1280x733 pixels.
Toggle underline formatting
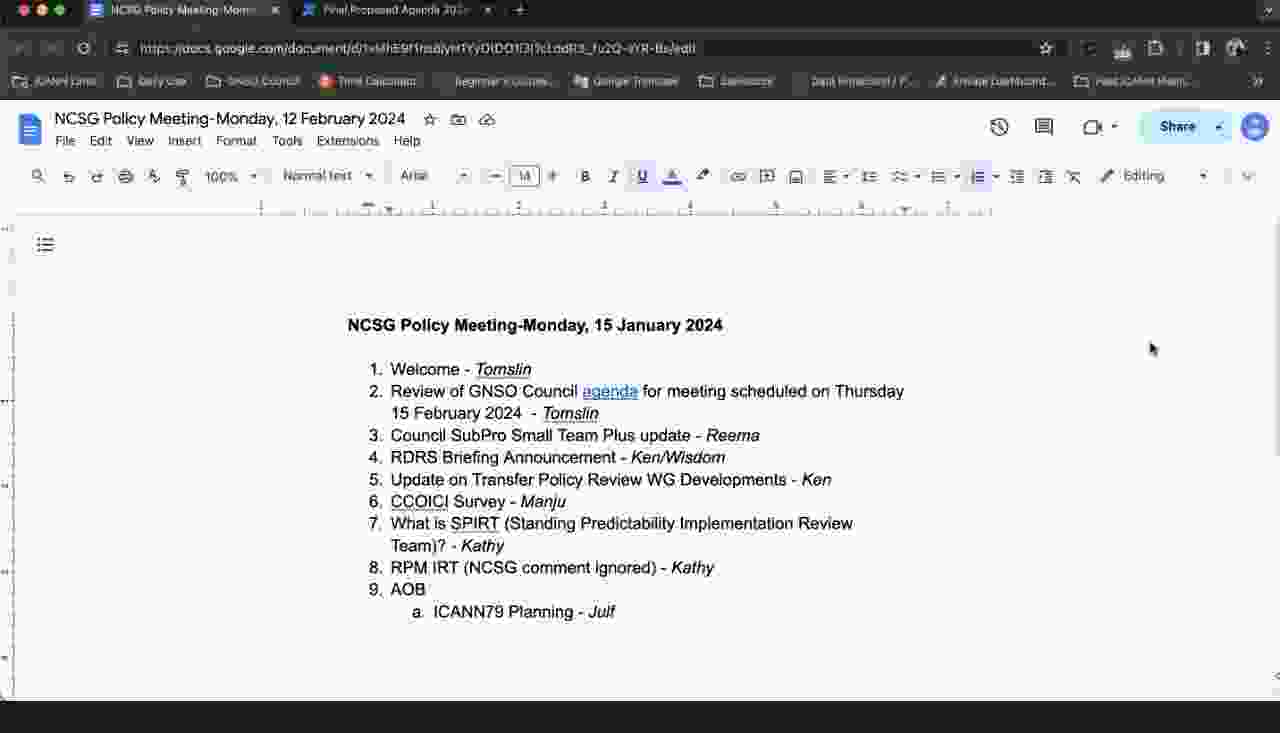(642, 176)
